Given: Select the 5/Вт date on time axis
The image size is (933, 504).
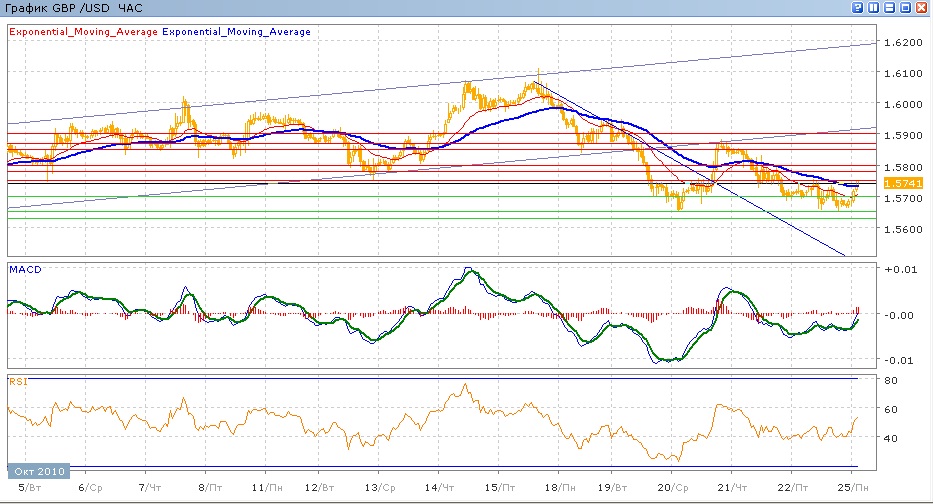Looking at the screenshot, I should [29, 486].
